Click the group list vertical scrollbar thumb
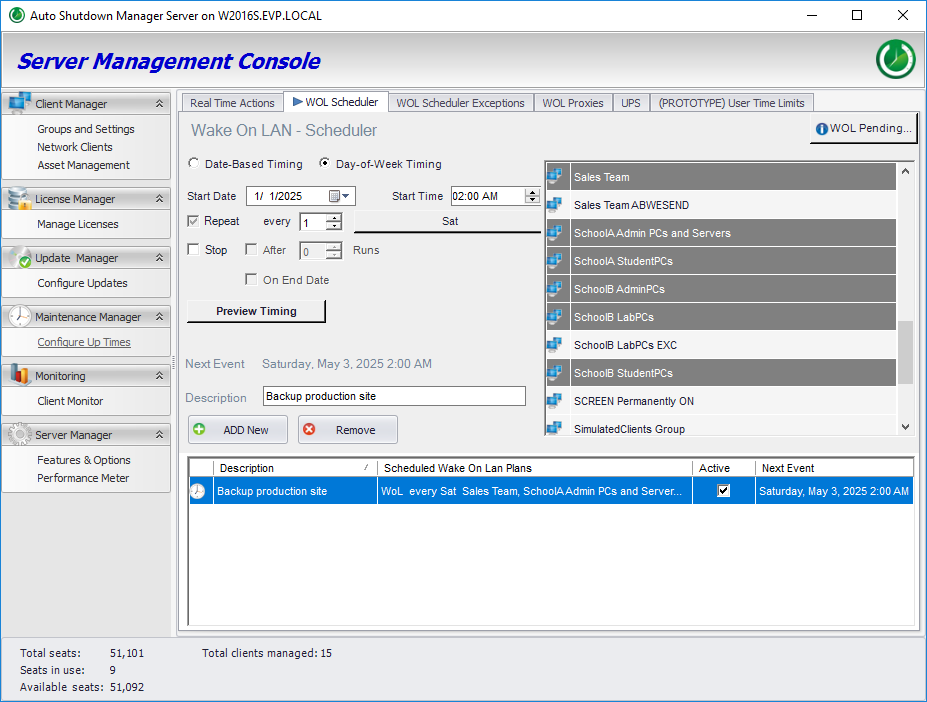The image size is (927, 702). coord(905,352)
